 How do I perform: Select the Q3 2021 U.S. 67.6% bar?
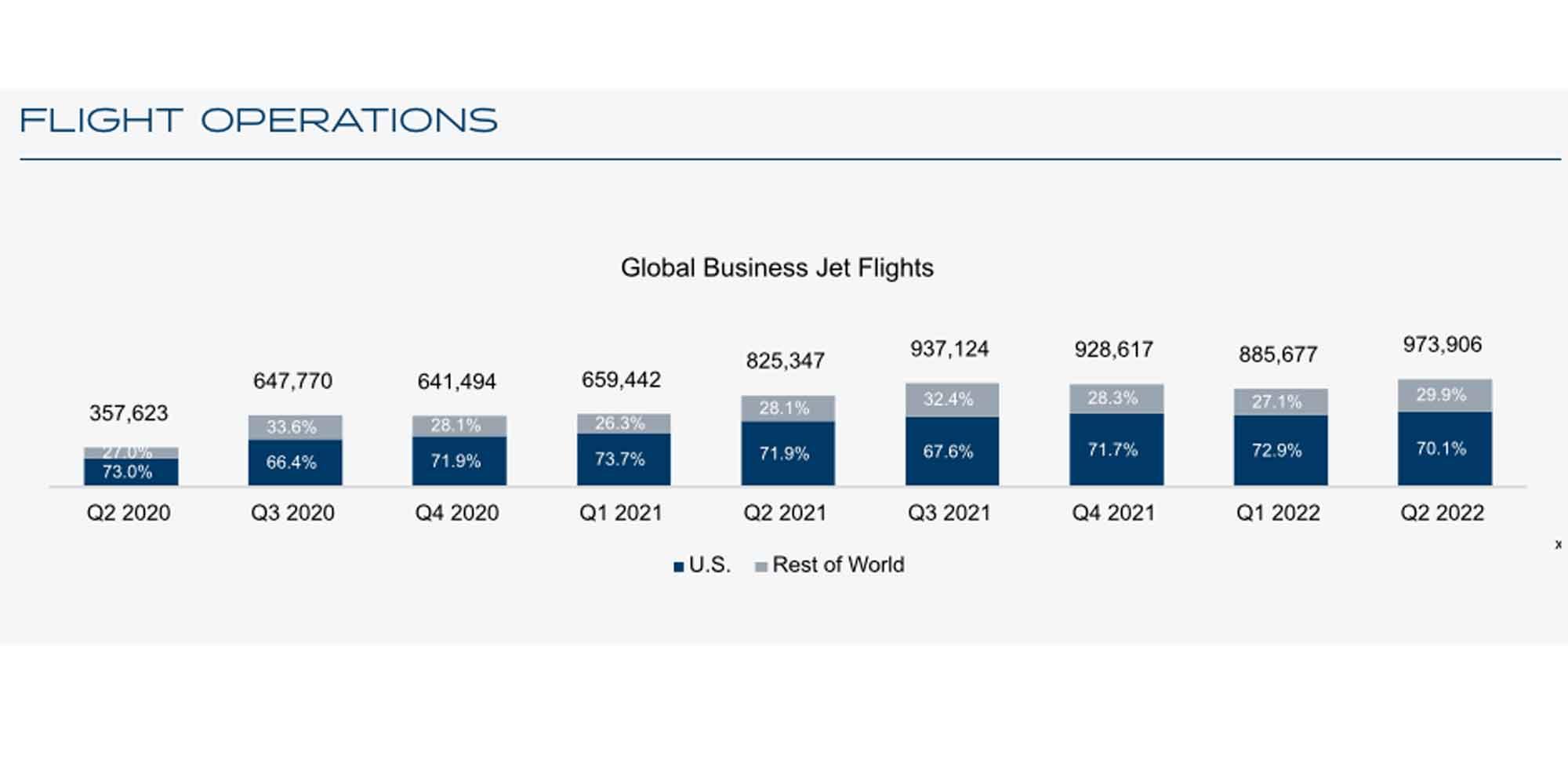point(952,452)
